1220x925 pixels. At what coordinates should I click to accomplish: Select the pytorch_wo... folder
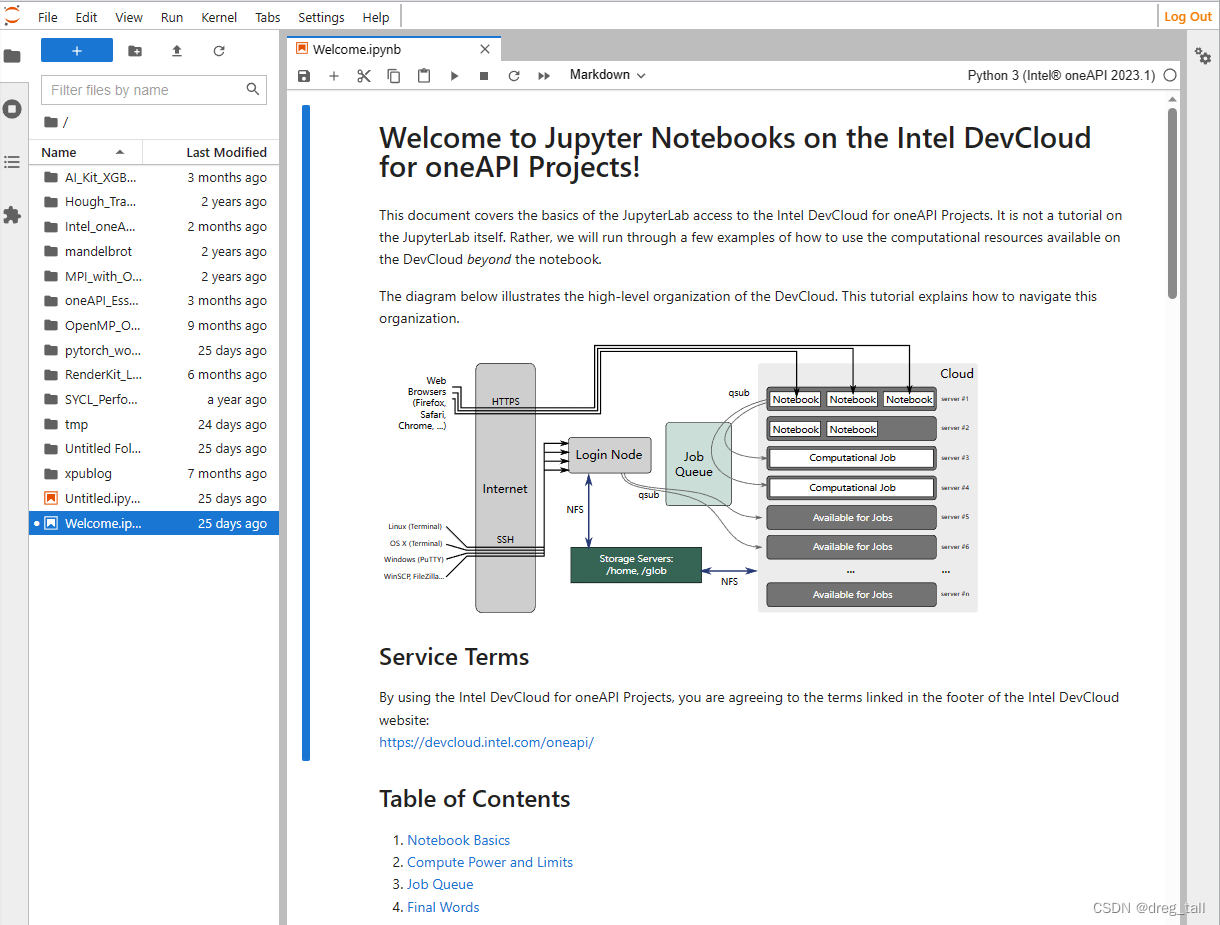[154, 350]
